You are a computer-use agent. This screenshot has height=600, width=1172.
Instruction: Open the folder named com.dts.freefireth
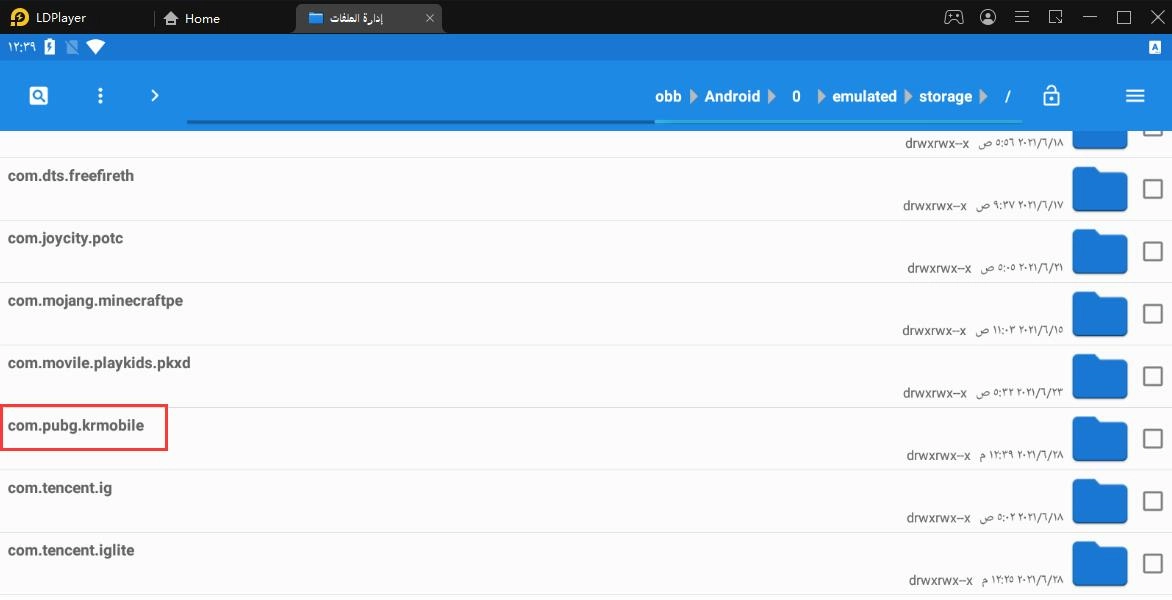71,176
